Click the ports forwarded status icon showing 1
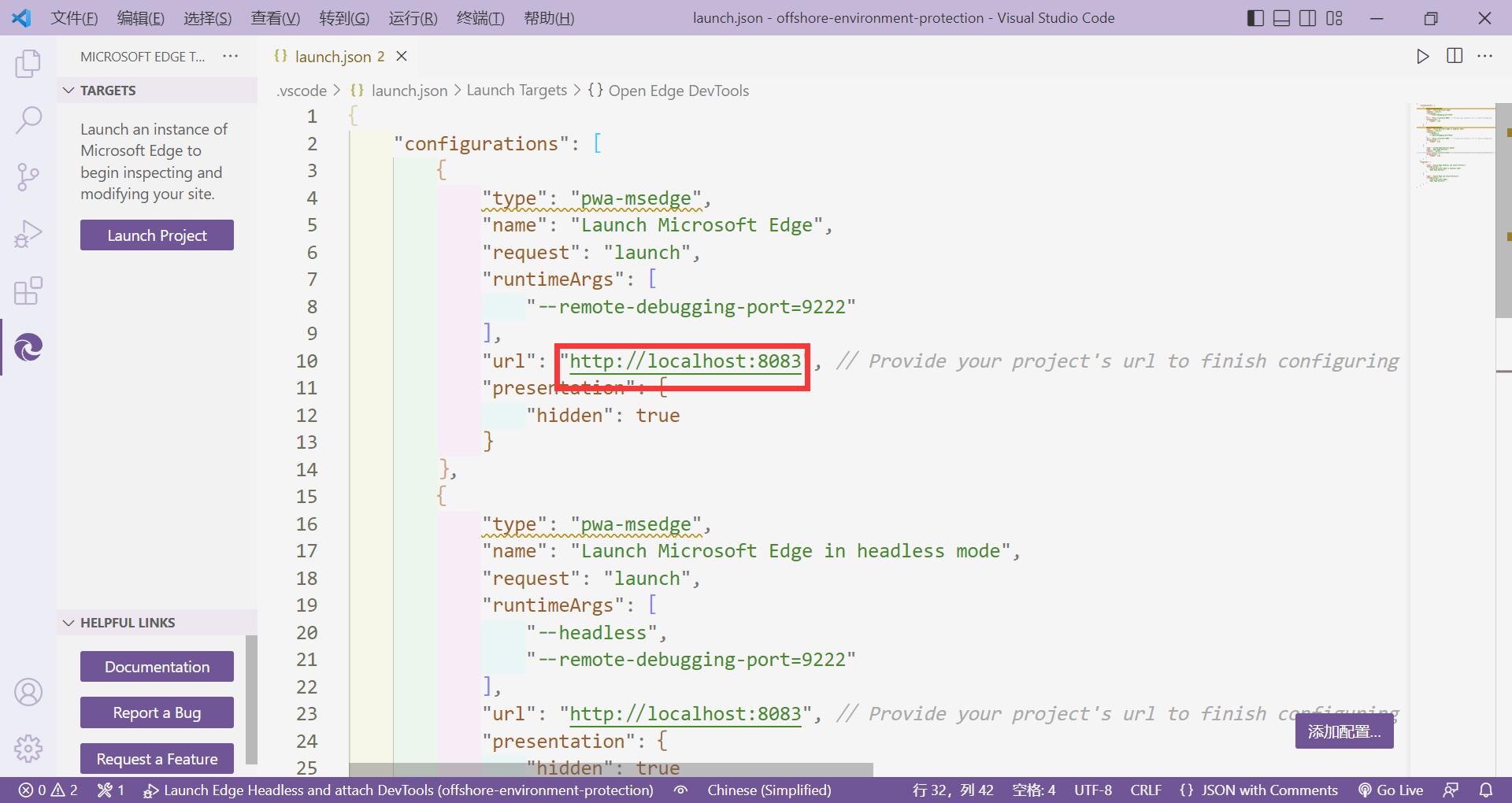The height and width of the screenshot is (803, 1512). (110, 790)
